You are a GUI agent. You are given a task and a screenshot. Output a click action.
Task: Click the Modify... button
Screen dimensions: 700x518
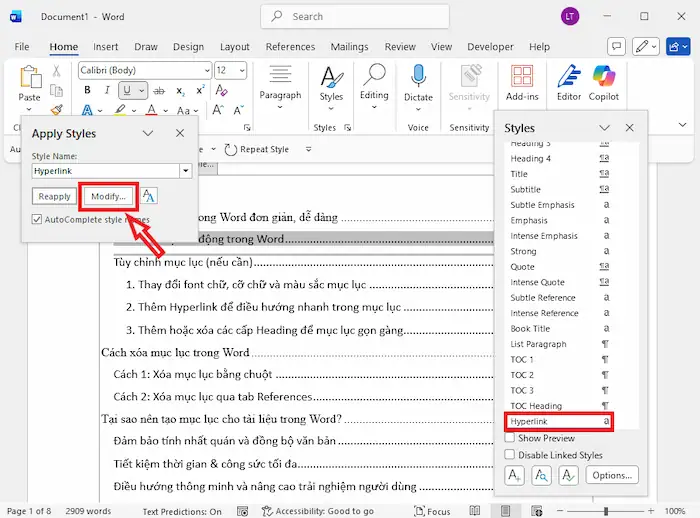tap(108, 197)
